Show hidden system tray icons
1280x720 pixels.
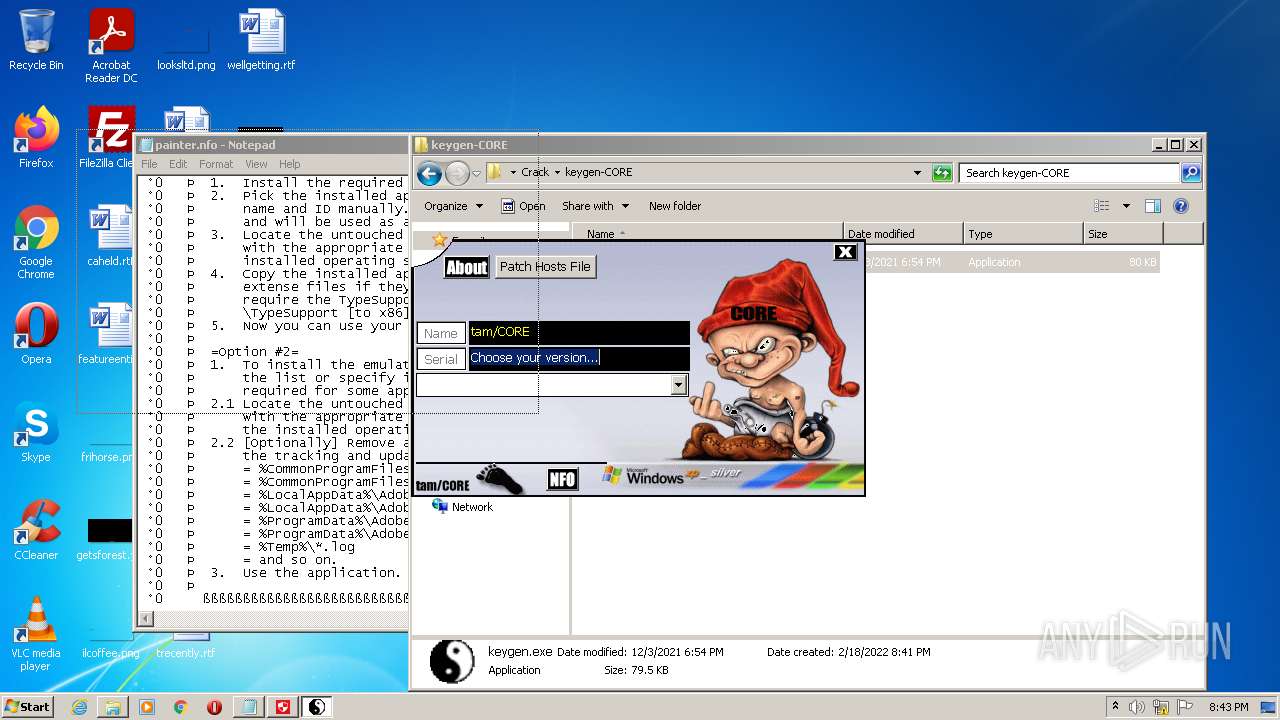coord(1115,706)
